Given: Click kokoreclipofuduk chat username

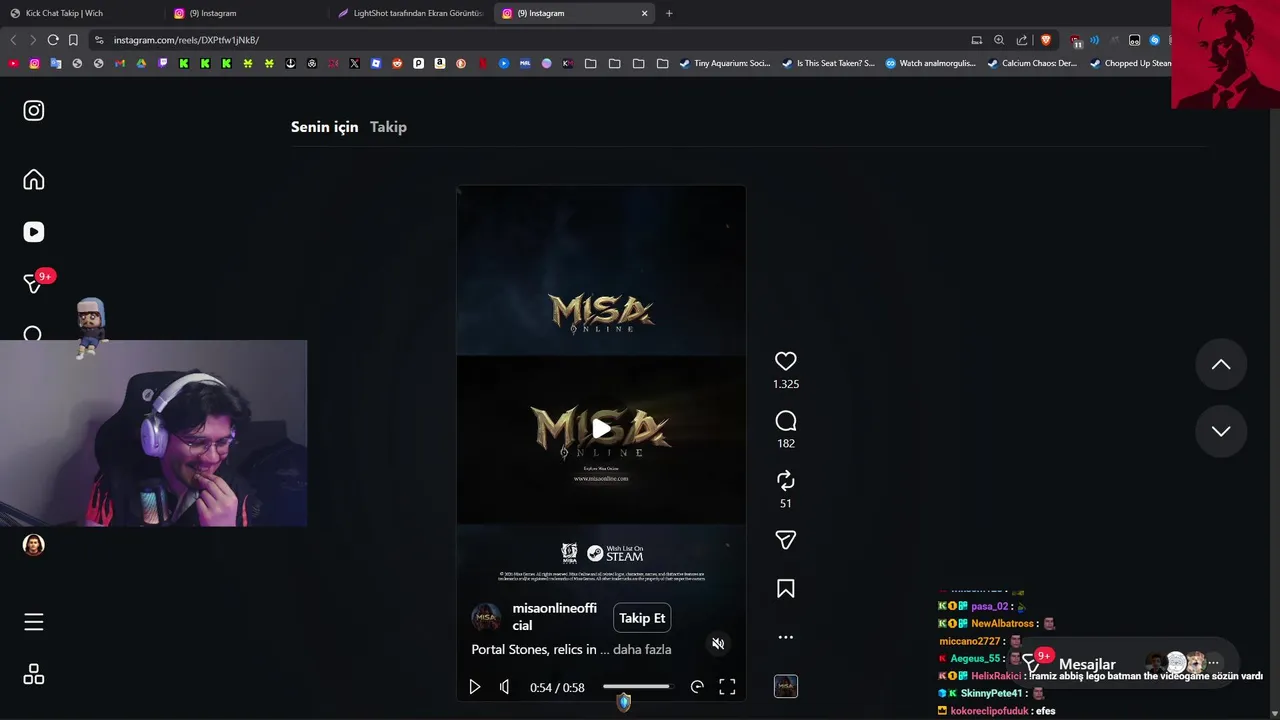Looking at the screenshot, I should pos(990,711).
